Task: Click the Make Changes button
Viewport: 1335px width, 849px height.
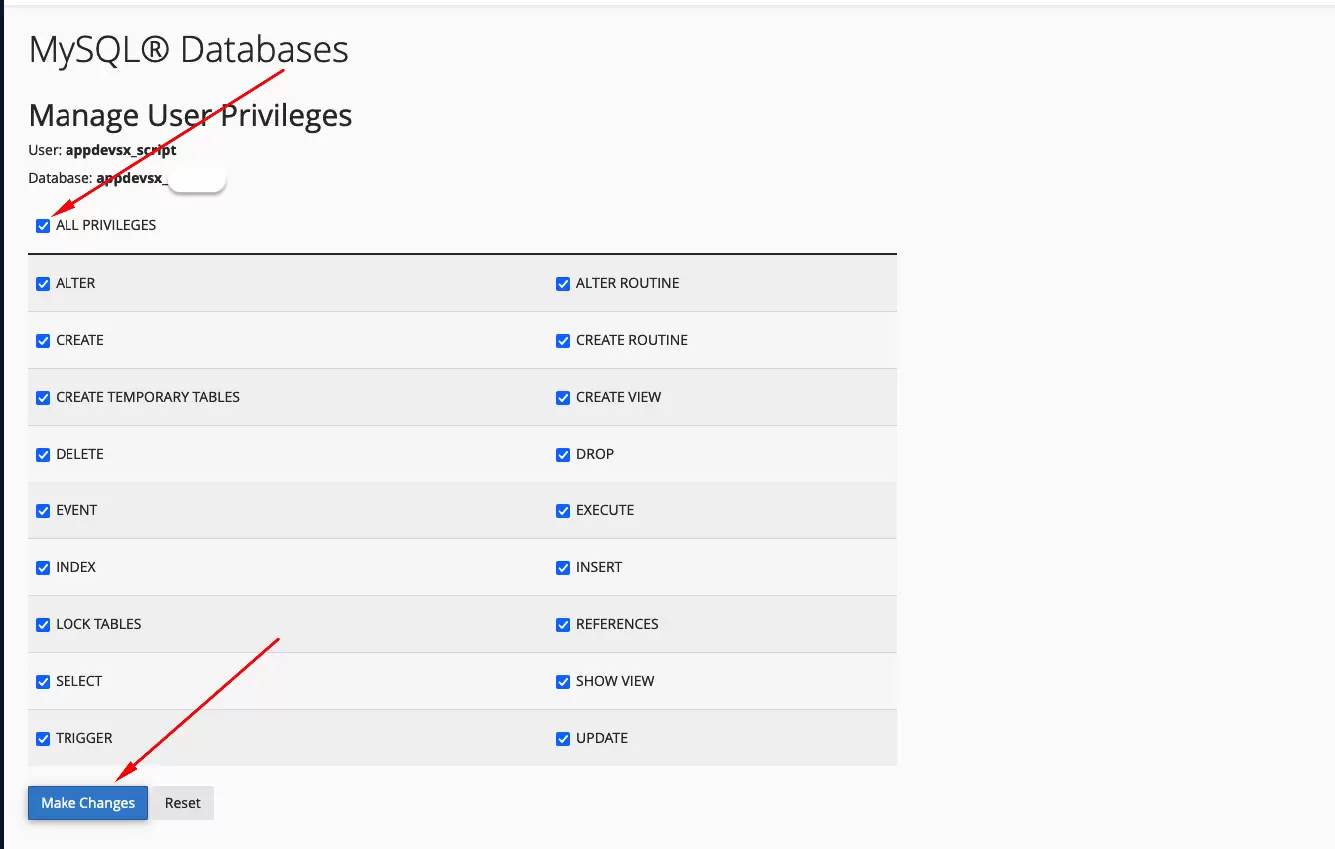Action: [x=87, y=802]
